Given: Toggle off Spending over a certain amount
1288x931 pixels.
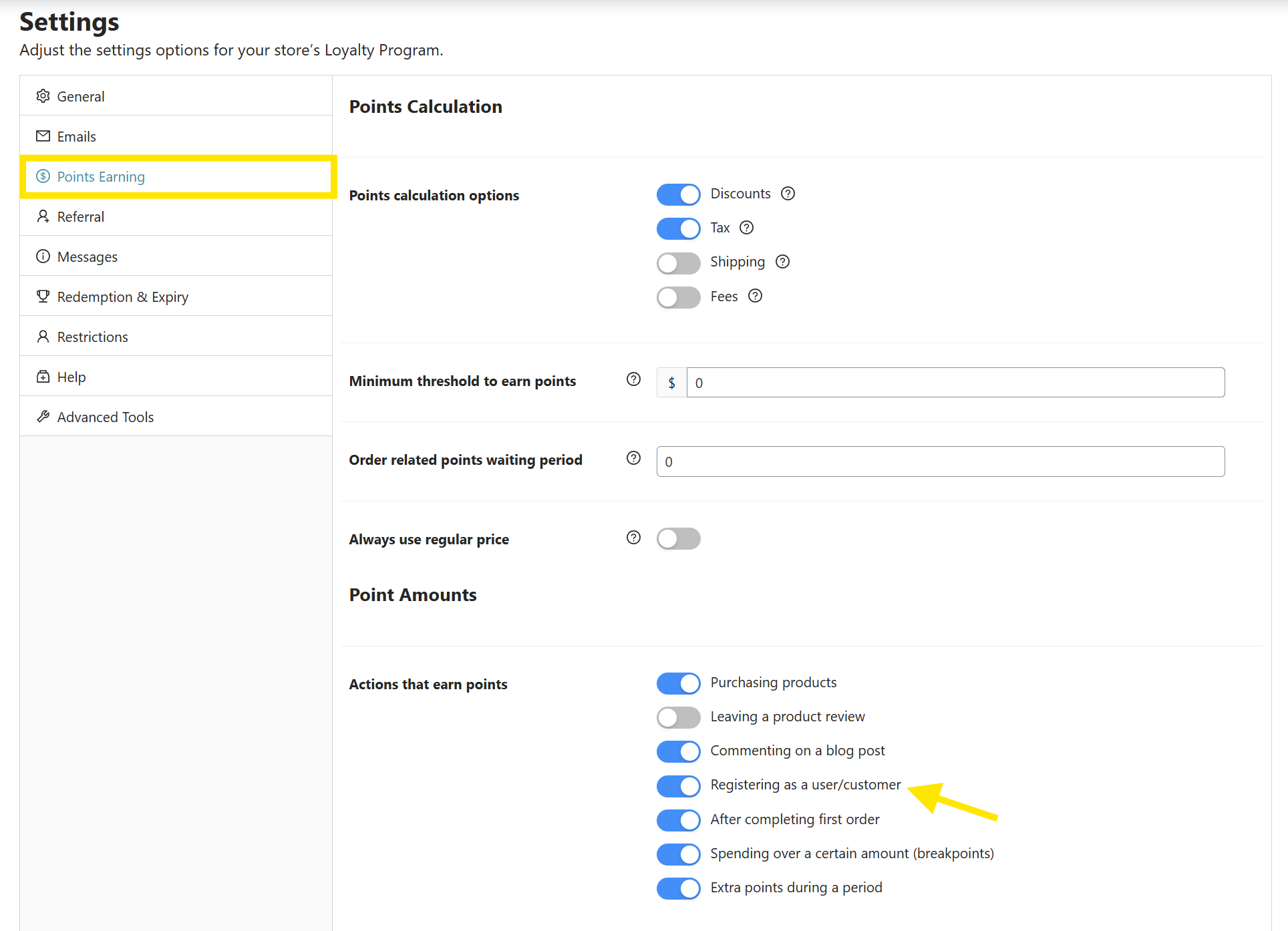Looking at the screenshot, I should point(679,854).
